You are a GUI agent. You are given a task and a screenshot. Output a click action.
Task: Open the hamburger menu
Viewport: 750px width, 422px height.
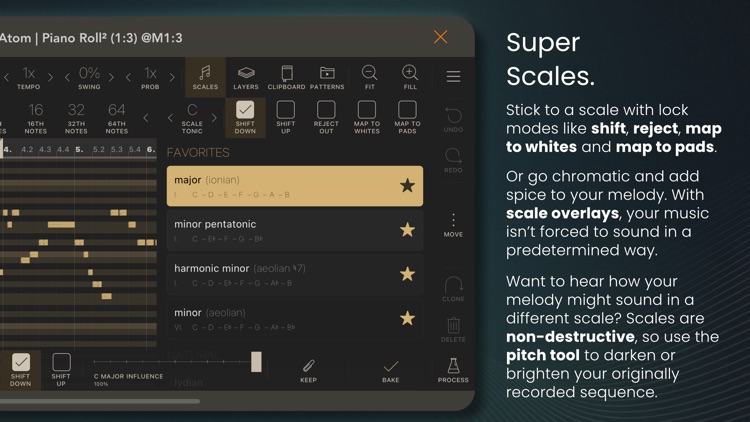[x=453, y=77]
